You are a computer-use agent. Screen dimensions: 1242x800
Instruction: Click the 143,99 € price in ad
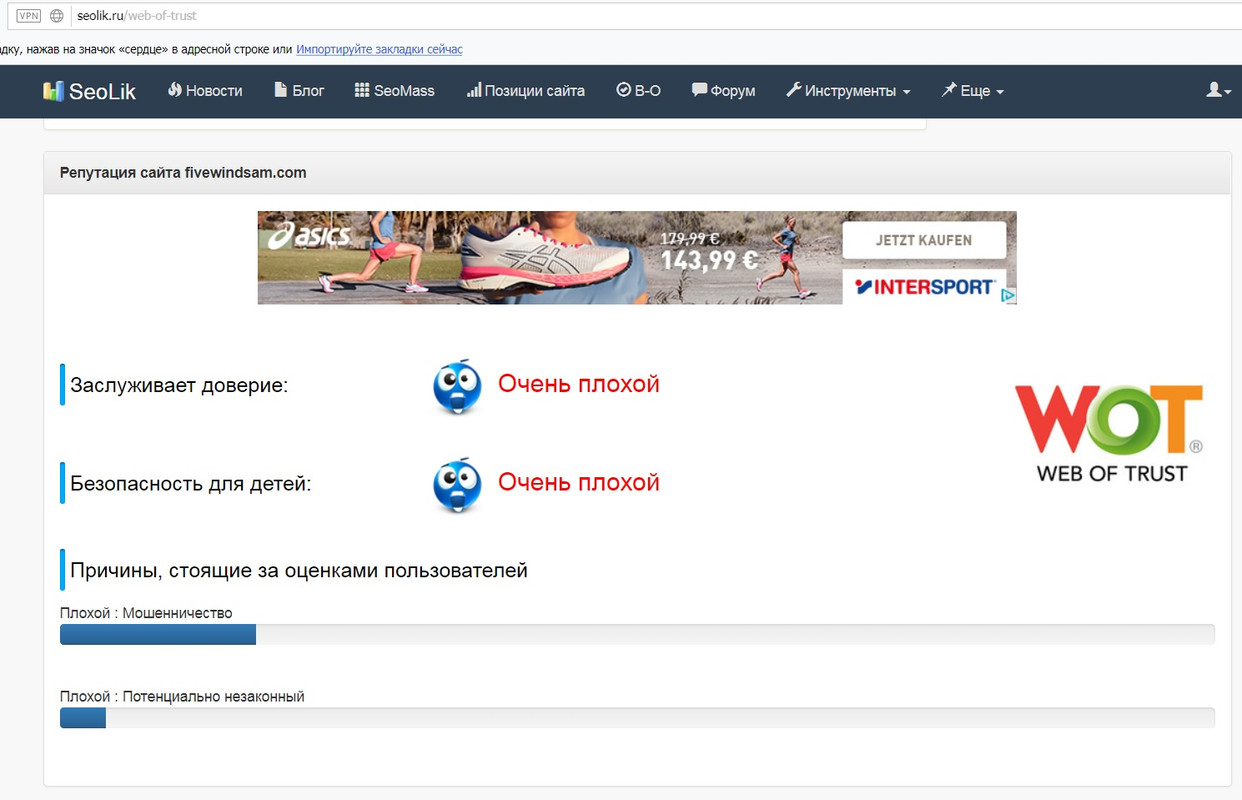click(x=709, y=261)
